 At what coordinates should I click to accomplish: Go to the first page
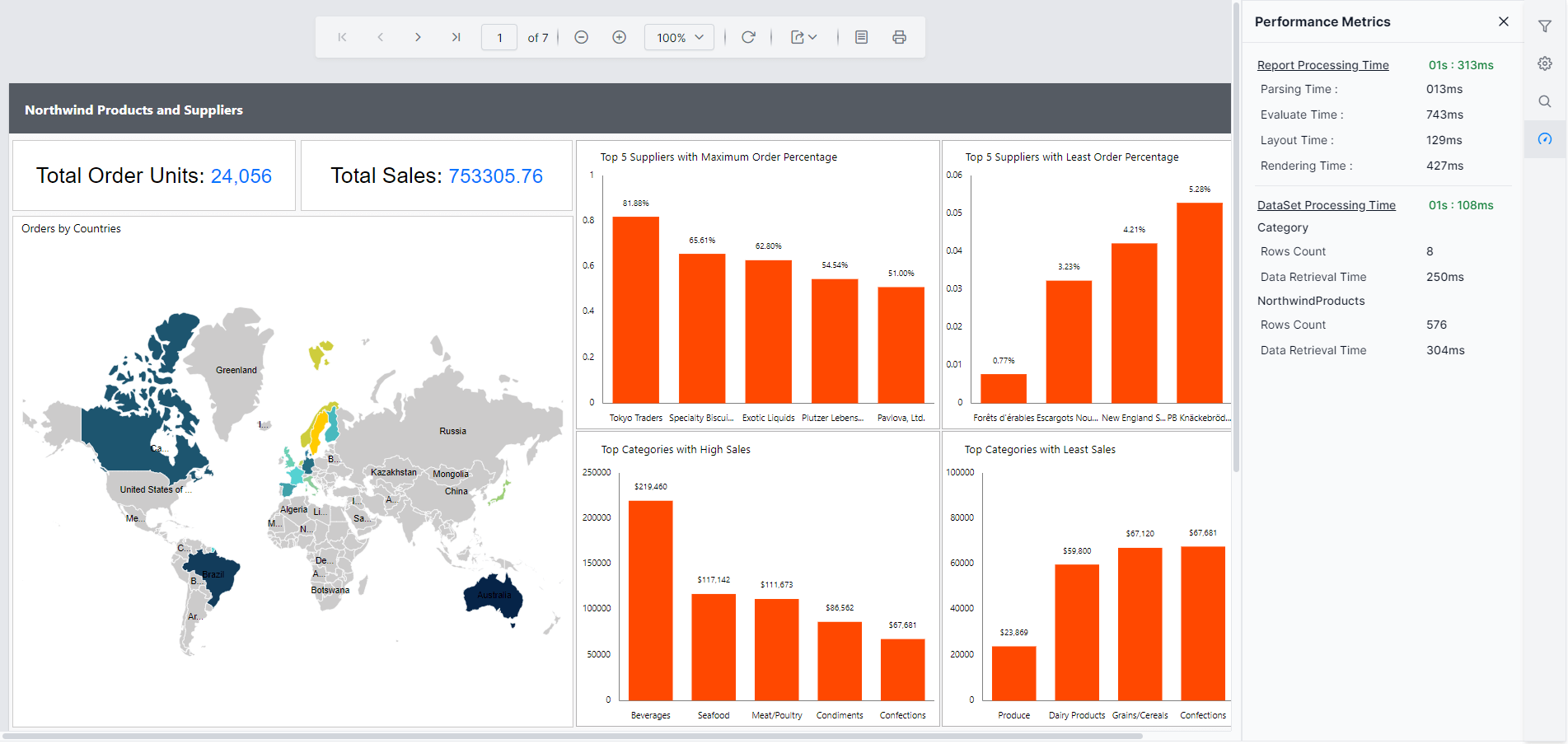tap(342, 37)
